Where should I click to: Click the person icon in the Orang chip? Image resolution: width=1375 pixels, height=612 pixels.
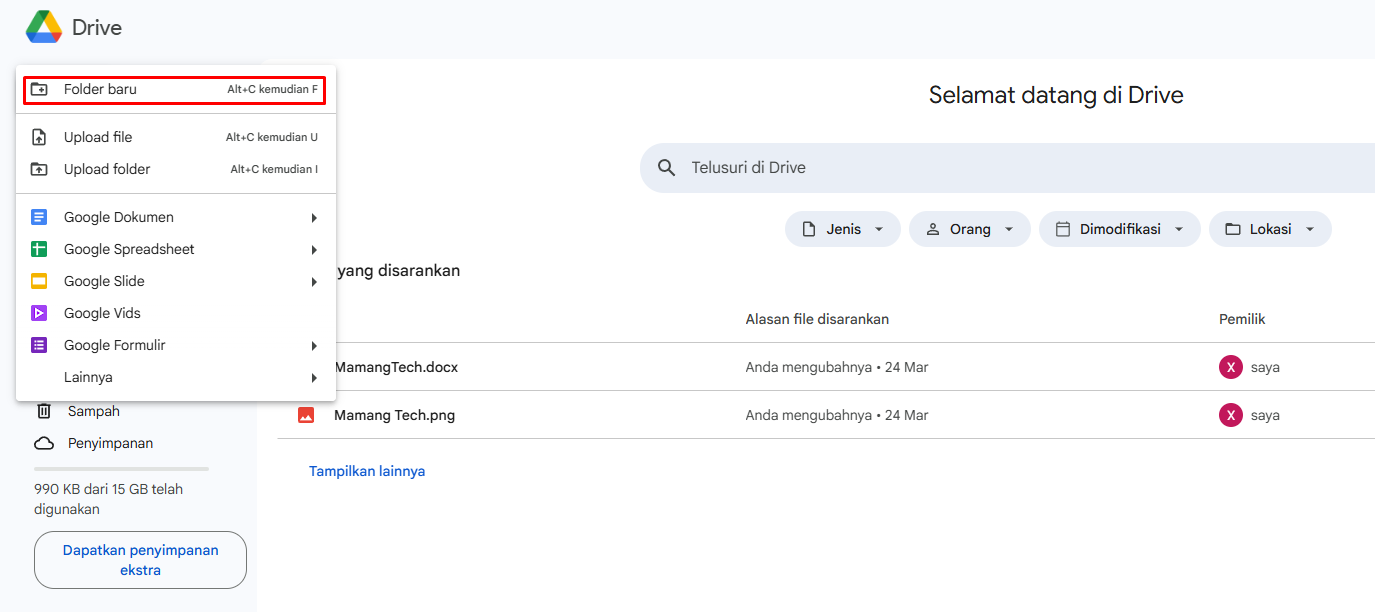[933, 229]
